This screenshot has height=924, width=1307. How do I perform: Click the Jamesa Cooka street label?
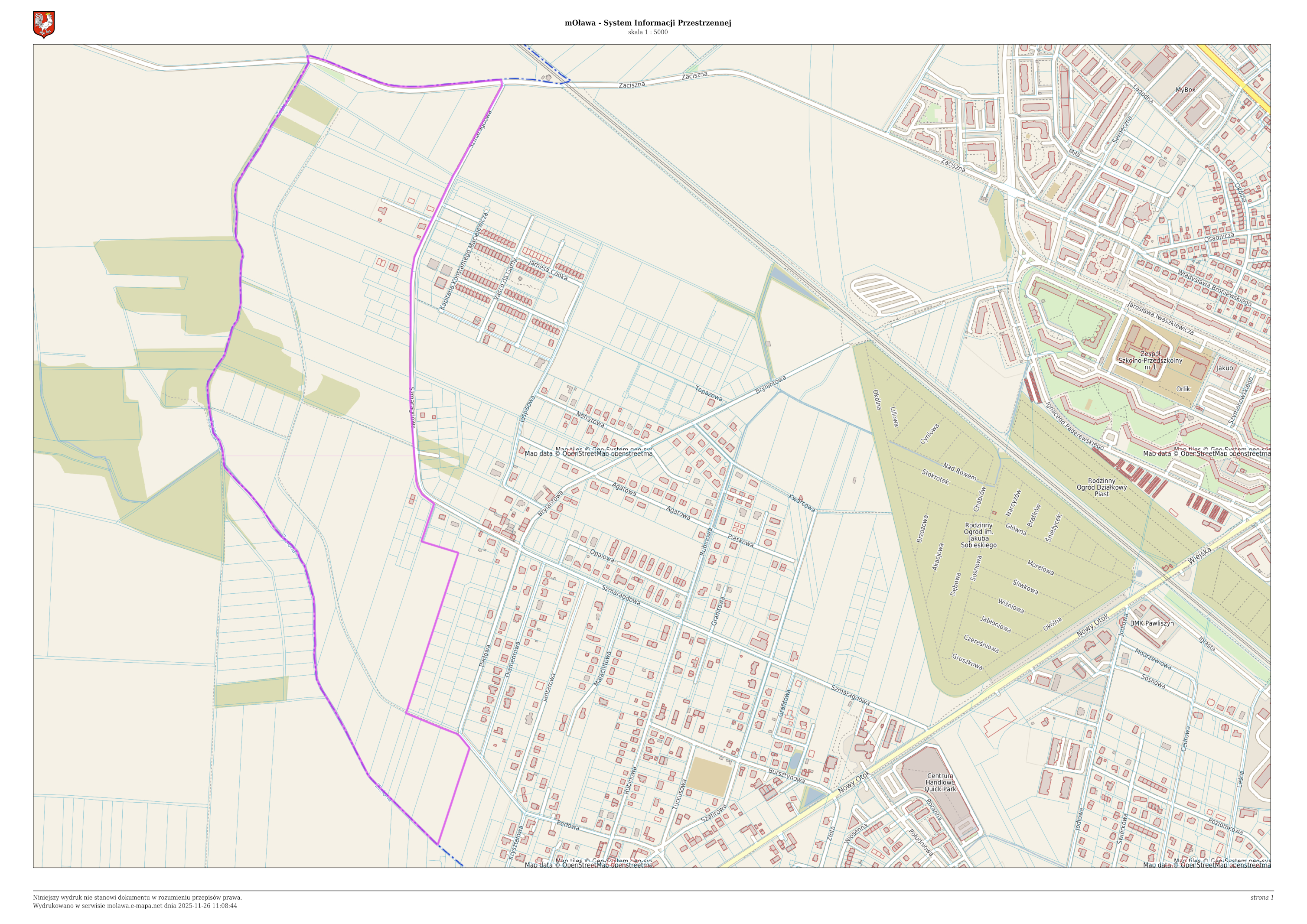548,270
